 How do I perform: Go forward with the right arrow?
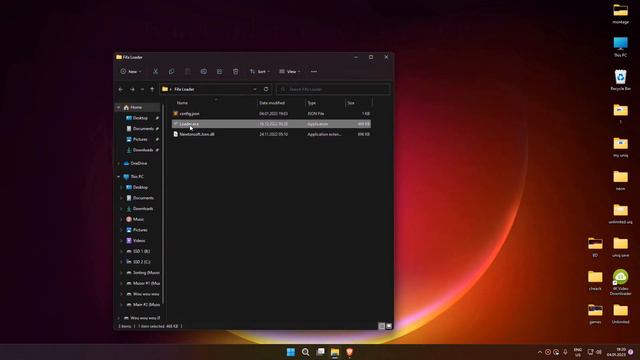click(x=132, y=89)
